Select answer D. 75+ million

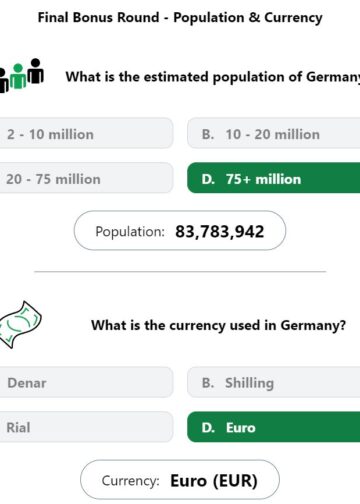click(x=274, y=178)
